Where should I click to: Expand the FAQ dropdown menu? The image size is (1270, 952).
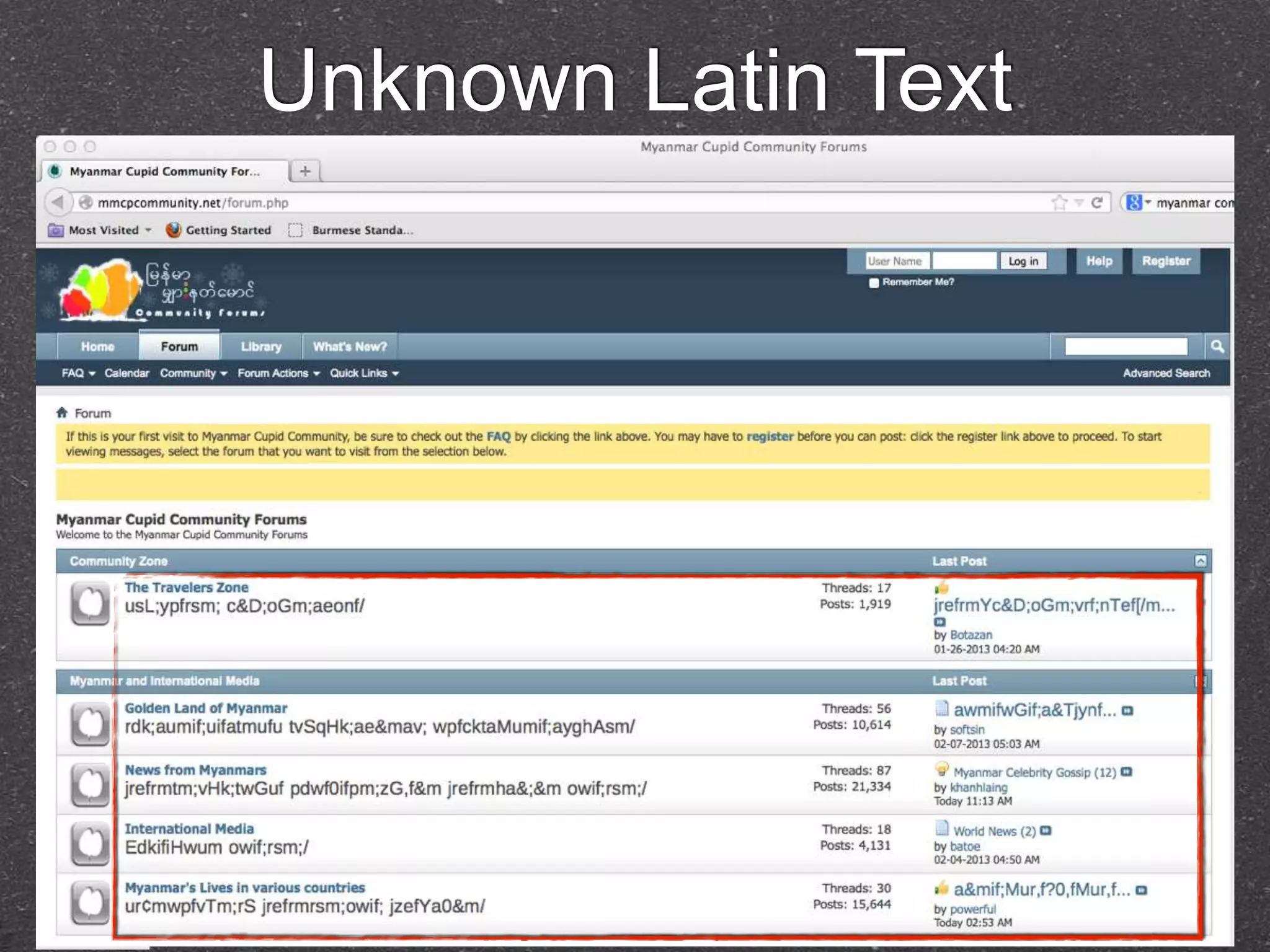(78, 373)
